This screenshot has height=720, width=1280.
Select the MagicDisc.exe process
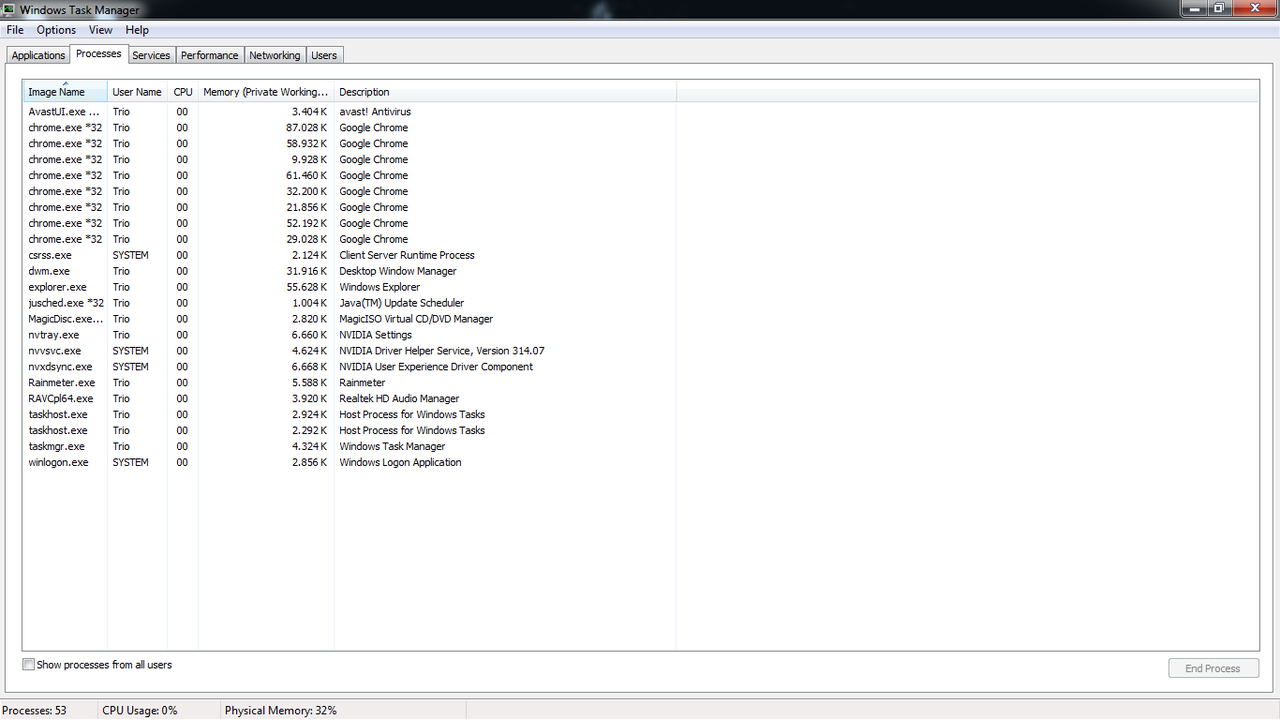coord(350,319)
